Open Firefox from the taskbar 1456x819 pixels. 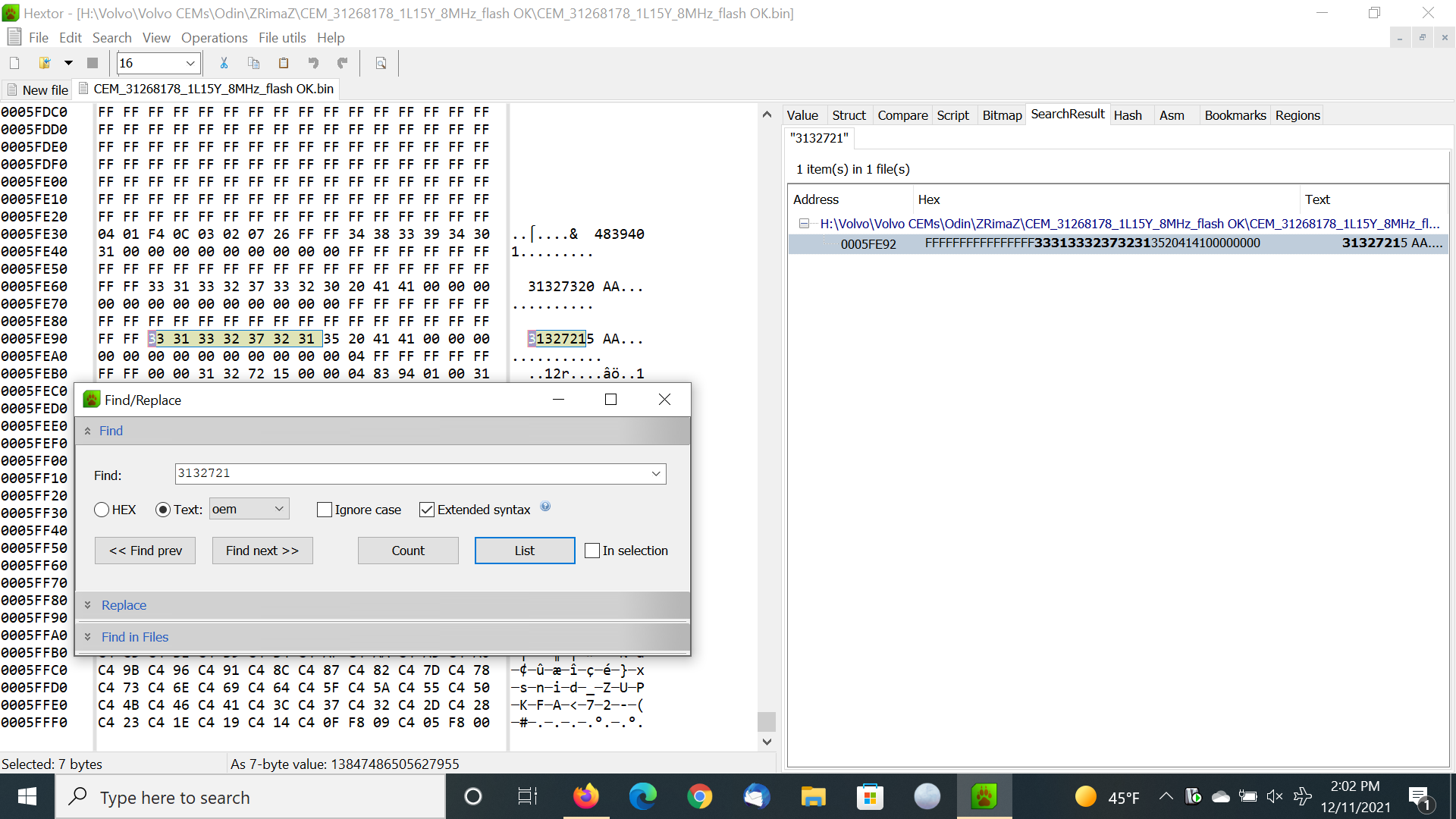pos(585,797)
